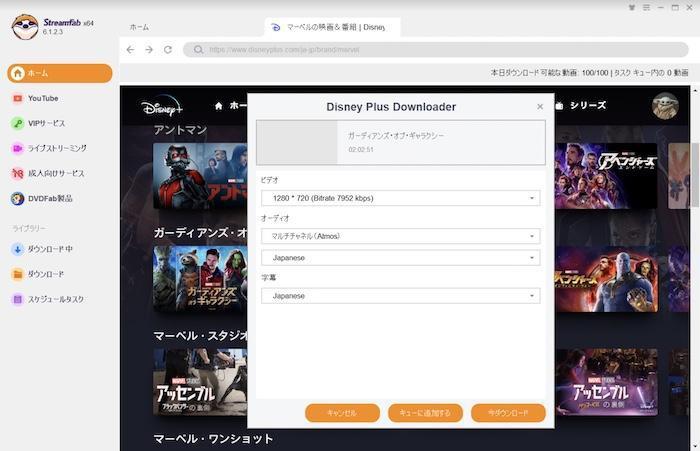
Task: Click the Disney+ logo
Action: click(162, 107)
